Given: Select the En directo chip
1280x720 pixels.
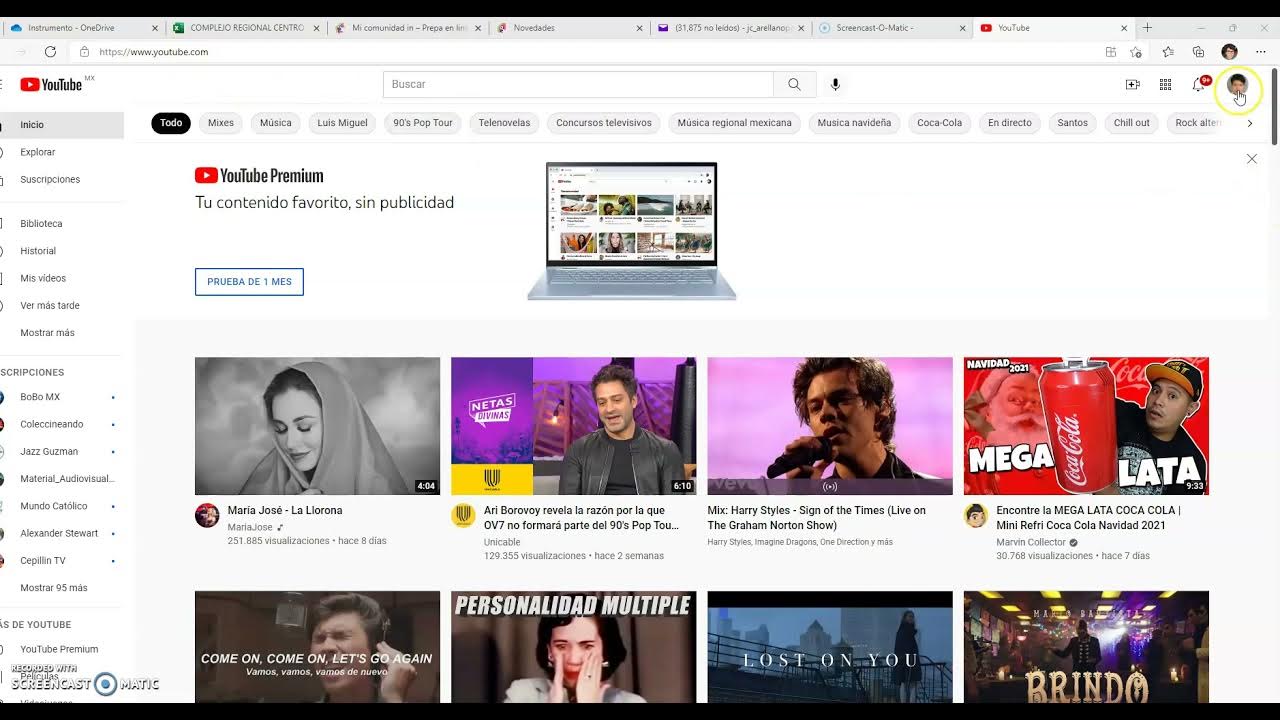Looking at the screenshot, I should point(1010,123).
